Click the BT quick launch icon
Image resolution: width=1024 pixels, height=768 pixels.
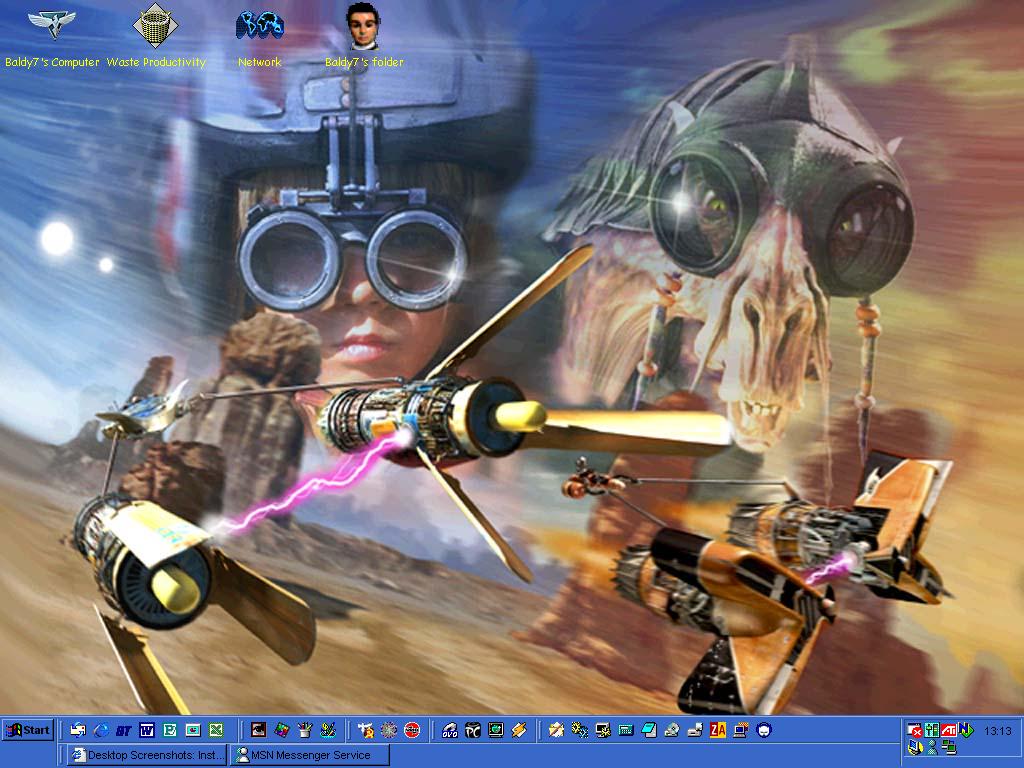coord(124,731)
